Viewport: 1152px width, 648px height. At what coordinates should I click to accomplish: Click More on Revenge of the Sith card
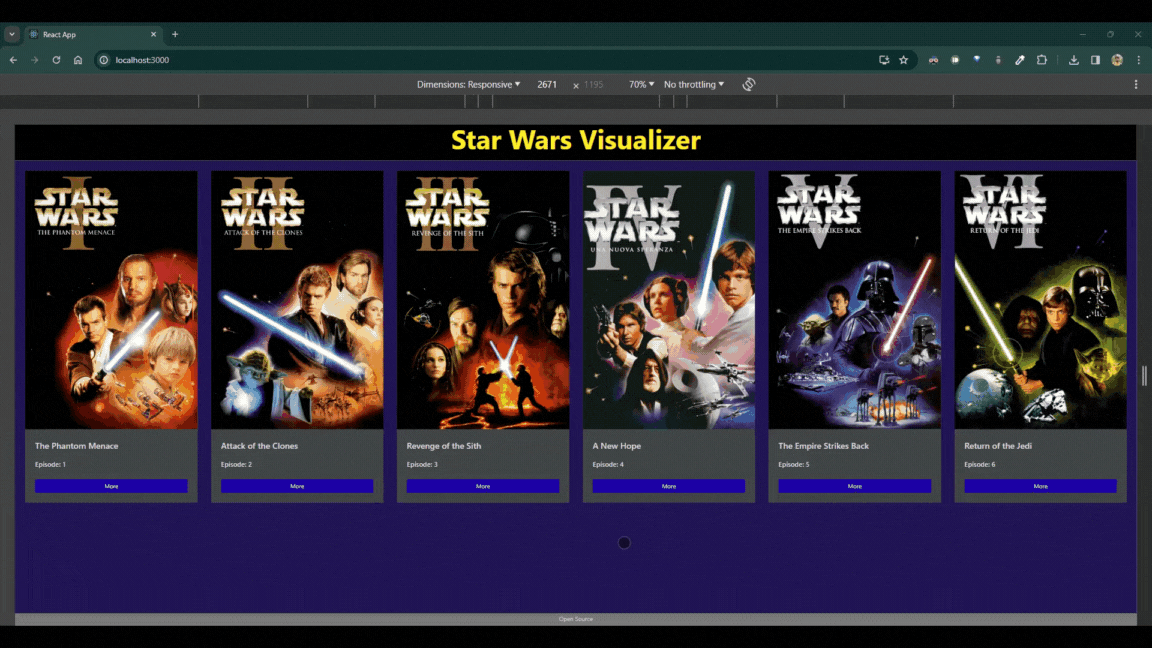tap(483, 486)
